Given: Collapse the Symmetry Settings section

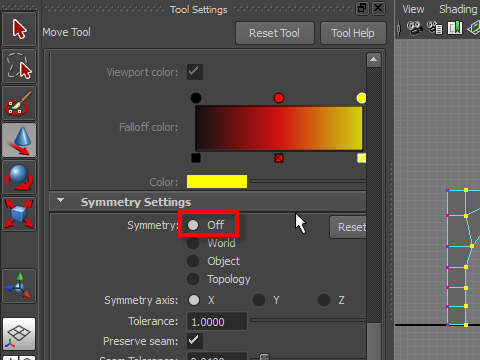Looking at the screenshot, I should [60, 201].
